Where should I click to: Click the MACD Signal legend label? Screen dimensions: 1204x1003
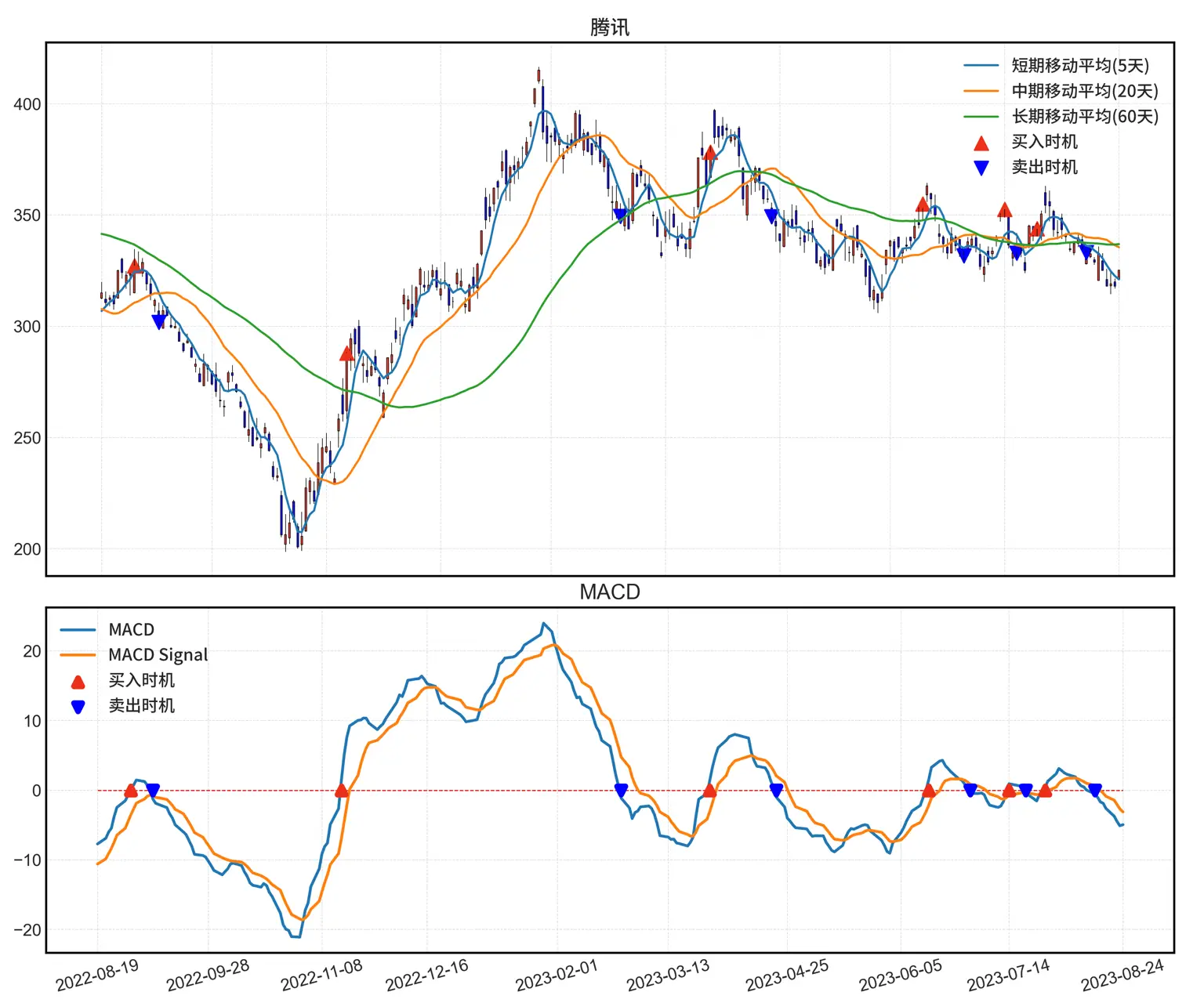pos(158,655)
